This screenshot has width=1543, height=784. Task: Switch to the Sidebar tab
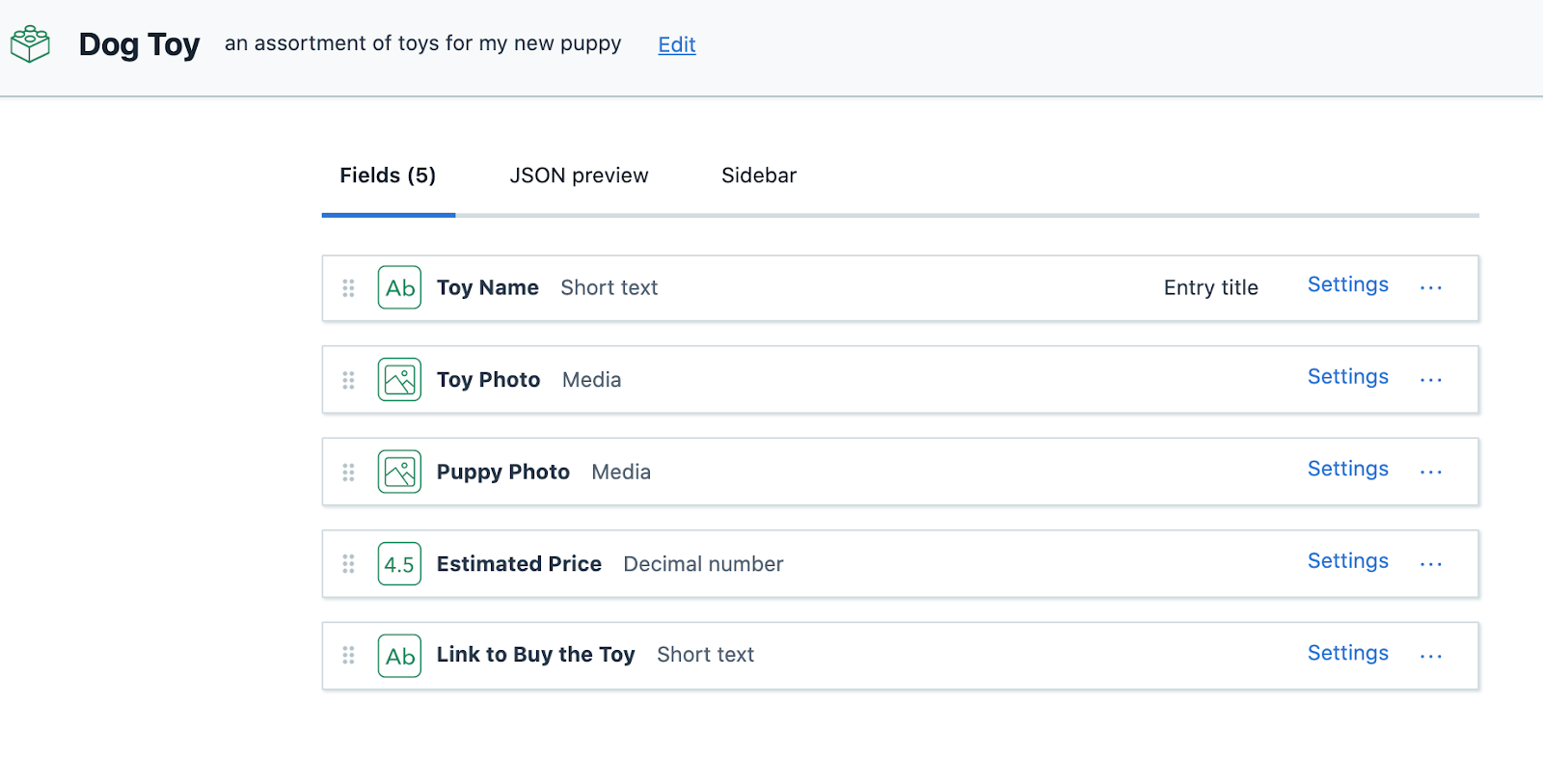(x=759, y=176)
